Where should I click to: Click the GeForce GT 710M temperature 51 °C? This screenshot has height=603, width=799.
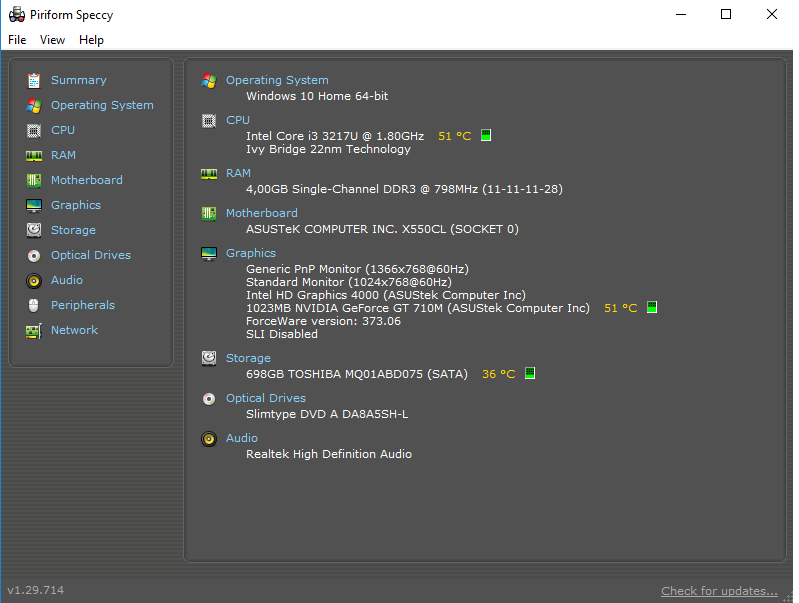coord(621,308)
